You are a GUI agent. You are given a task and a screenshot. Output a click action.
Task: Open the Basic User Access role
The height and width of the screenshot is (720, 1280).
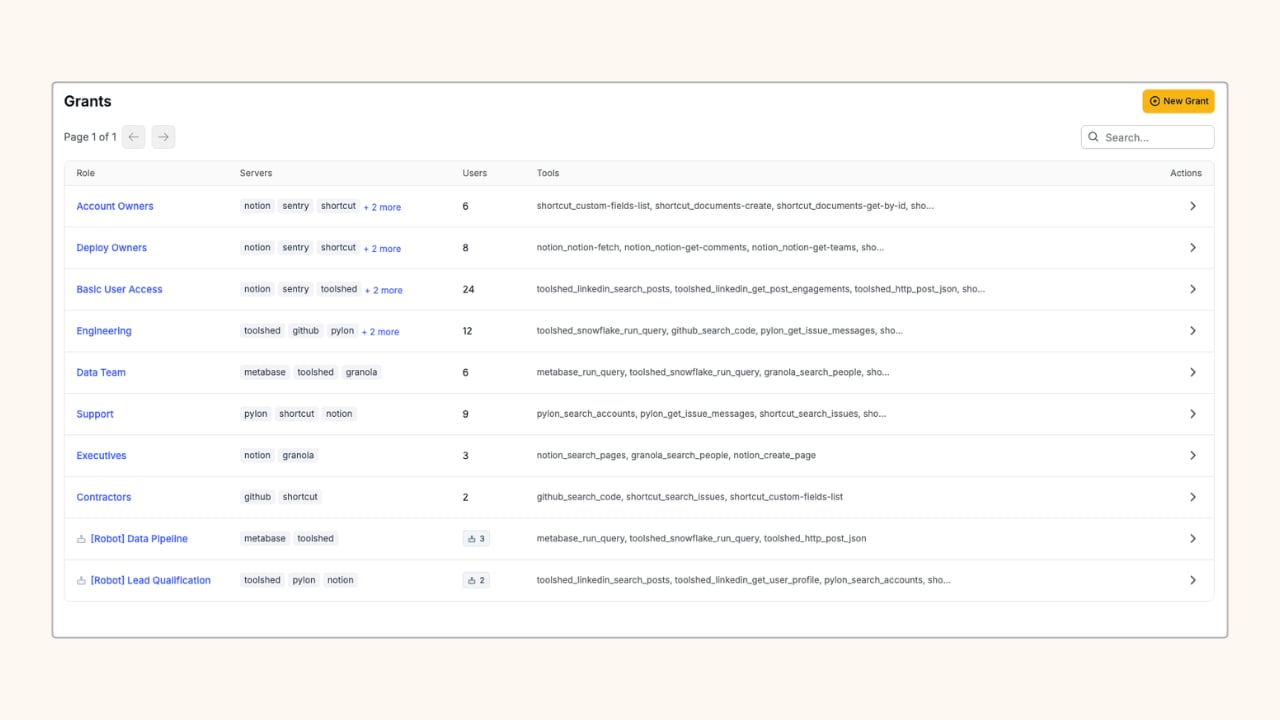tap(119, 289)
